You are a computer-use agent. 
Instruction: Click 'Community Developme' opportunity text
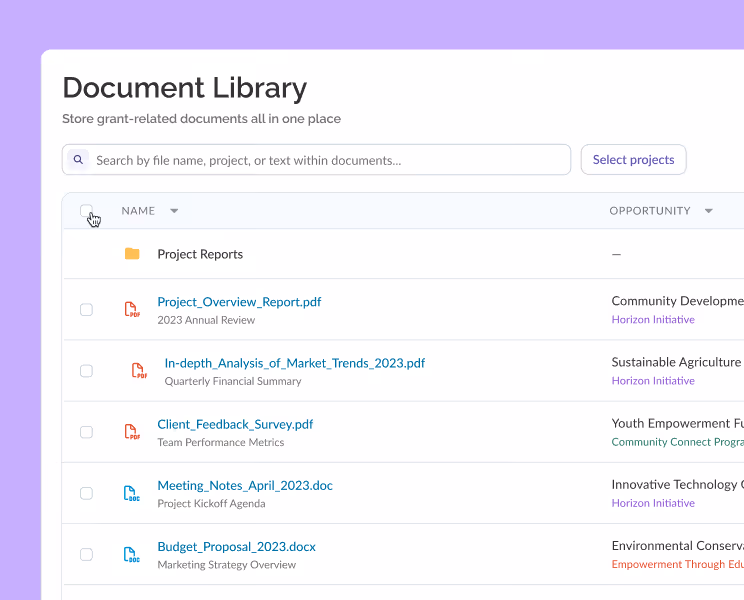[x=678, y=301]
